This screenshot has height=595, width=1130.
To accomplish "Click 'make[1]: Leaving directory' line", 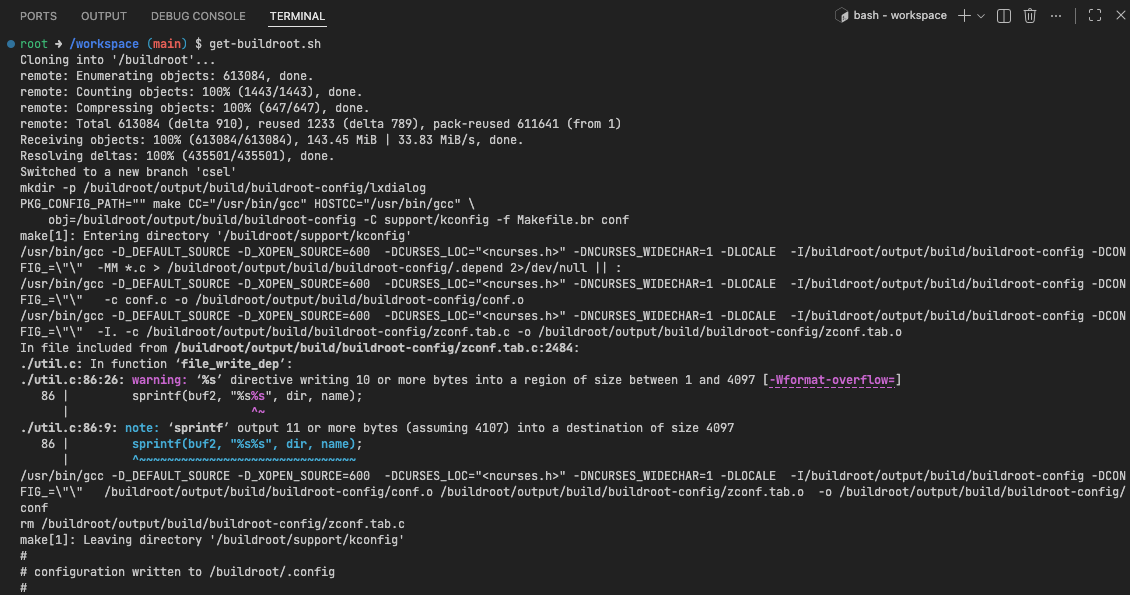I will click(x=212, y=540).
